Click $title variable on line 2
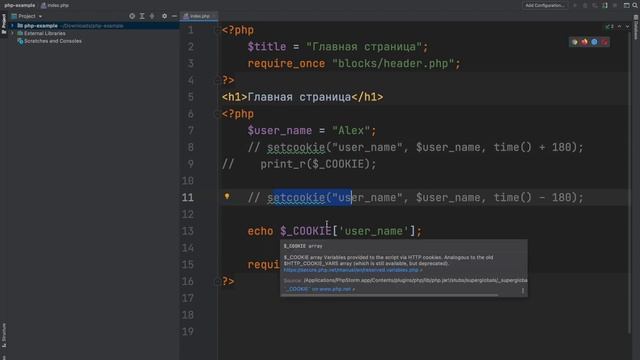Image resolution: width=640 pixels, height=360 pixels. coord(267,47)
